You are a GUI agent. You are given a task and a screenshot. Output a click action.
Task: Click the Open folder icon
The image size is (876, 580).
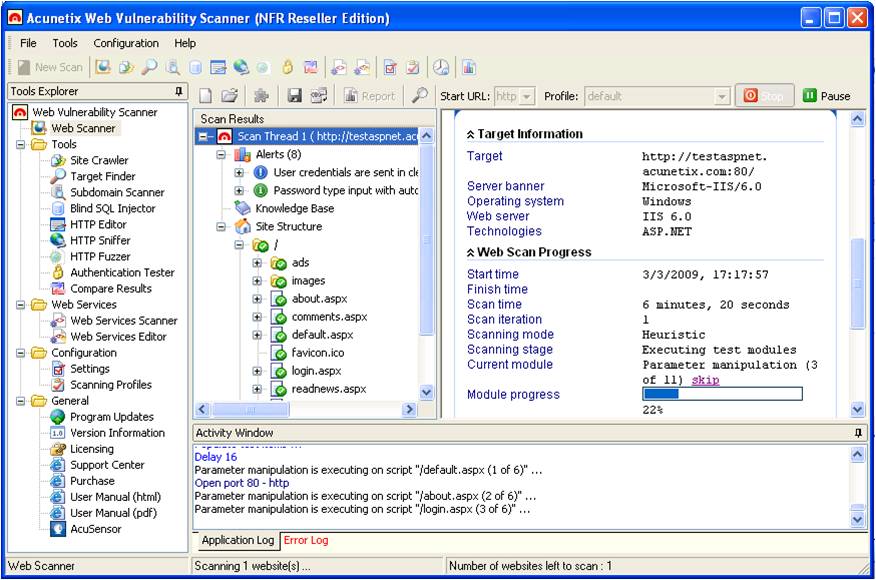point(229,96)
